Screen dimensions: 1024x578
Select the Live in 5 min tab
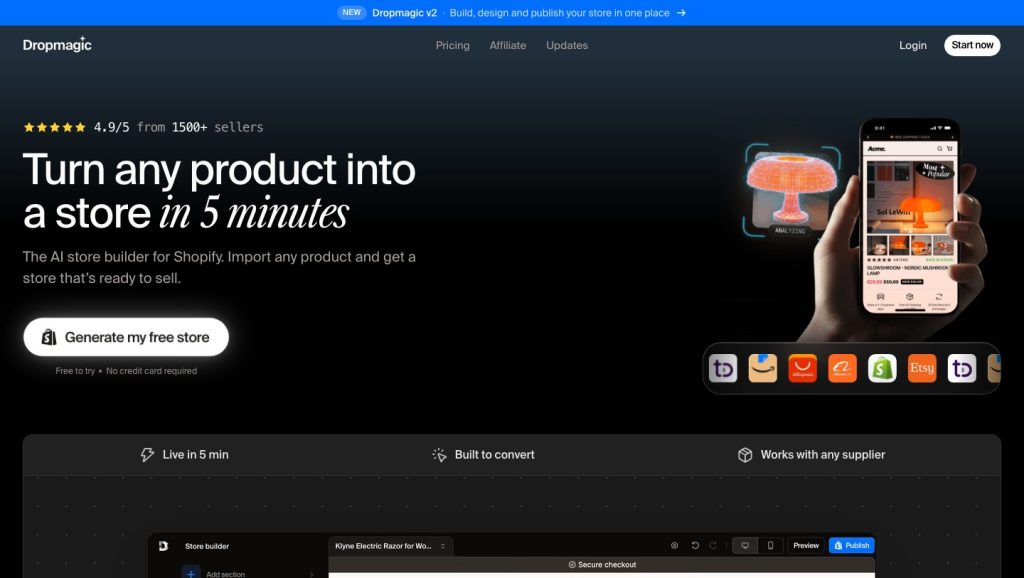coord(185,455)
